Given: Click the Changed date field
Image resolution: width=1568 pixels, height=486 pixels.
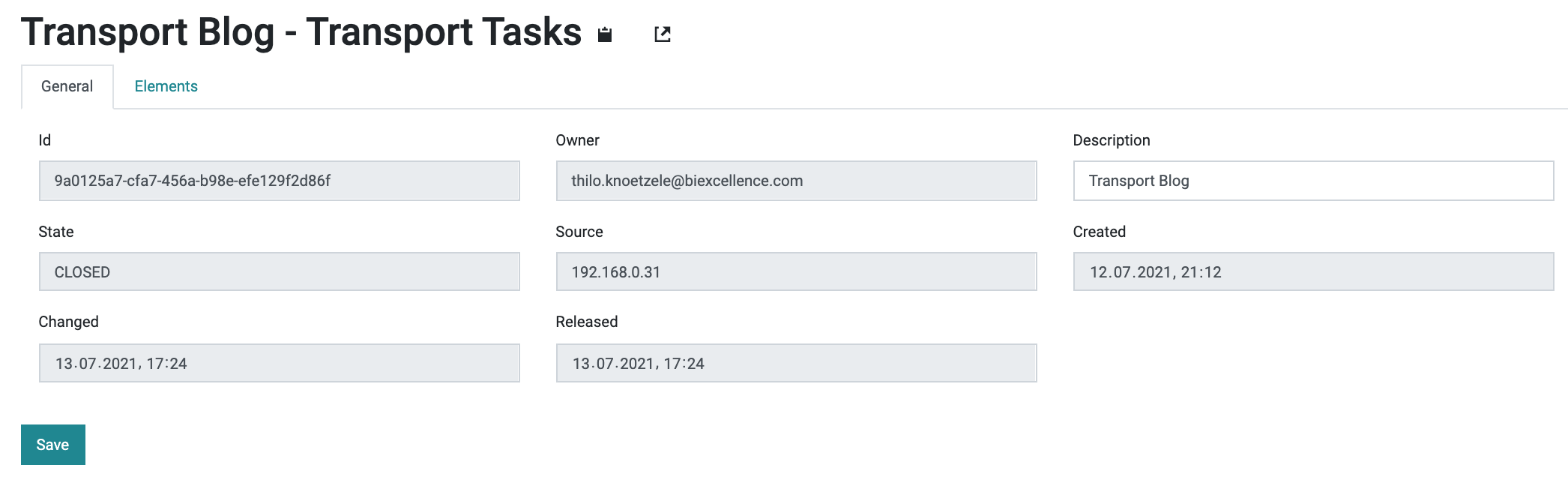Looking at the screenshot, I should tap(279, 363).
